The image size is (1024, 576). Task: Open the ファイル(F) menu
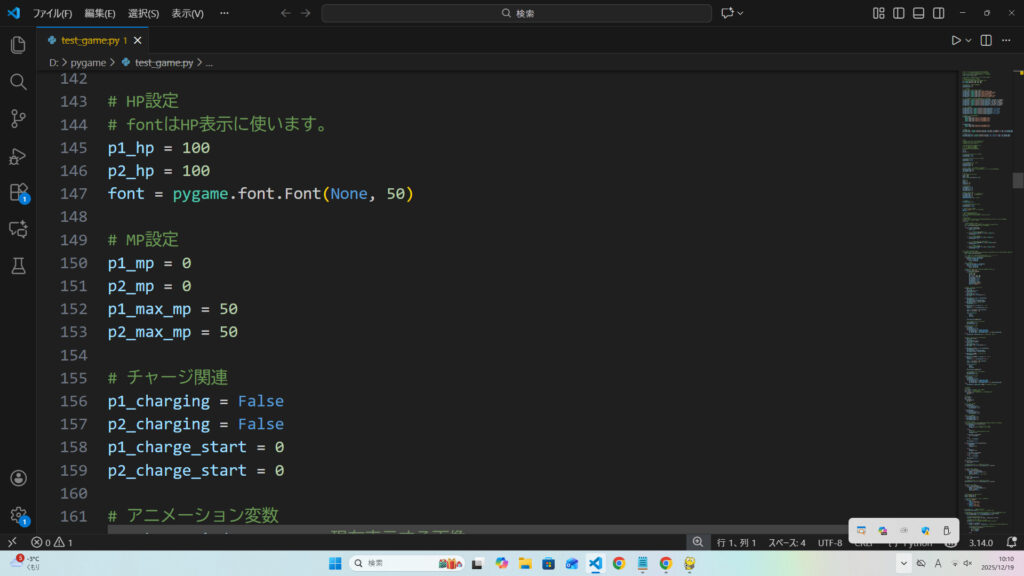52,14
